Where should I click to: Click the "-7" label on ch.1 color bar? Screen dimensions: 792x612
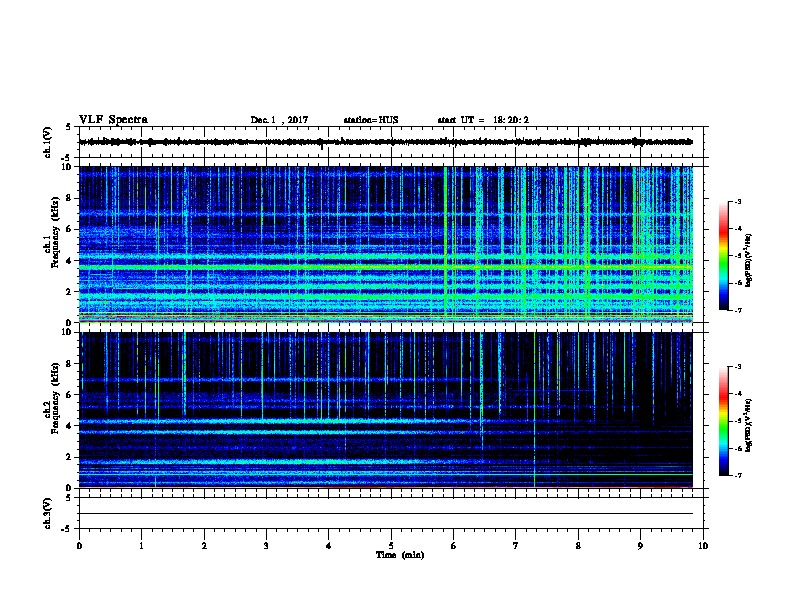(x=738, y=310)
